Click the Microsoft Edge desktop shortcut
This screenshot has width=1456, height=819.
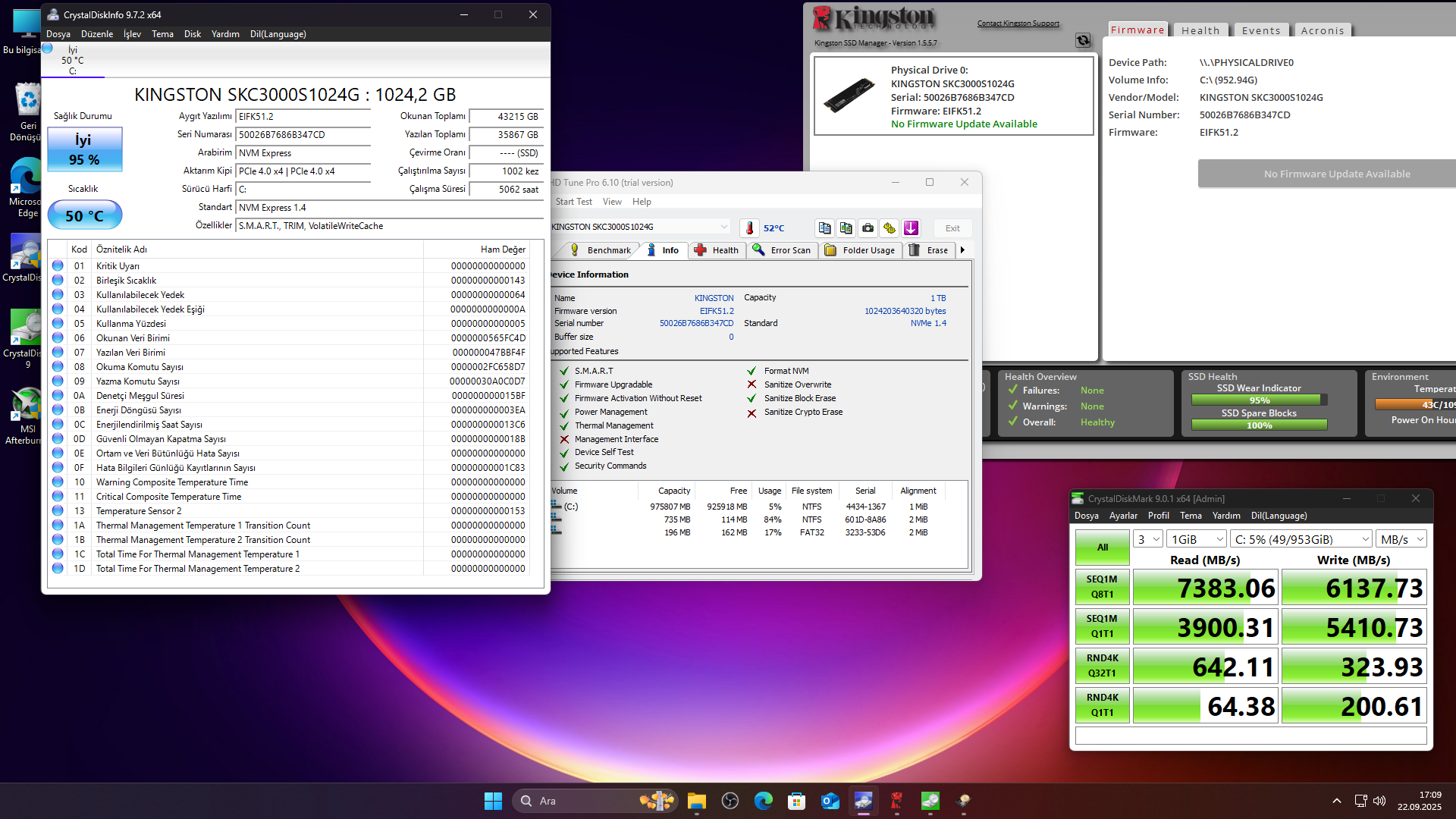click(x=27, y=188)
